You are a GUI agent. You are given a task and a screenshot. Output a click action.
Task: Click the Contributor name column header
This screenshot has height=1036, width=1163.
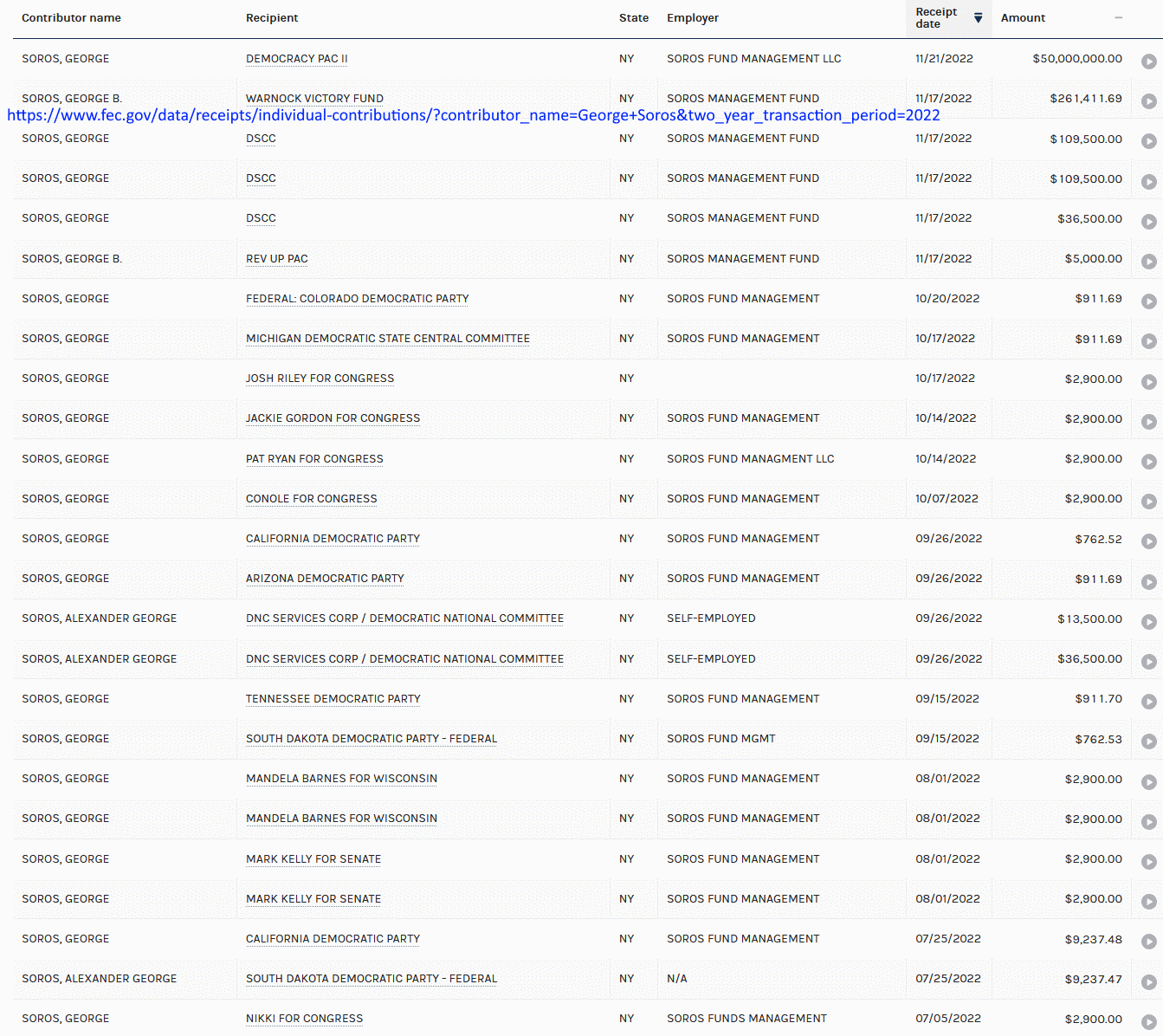pyautogui.click(x=71, y=18)
